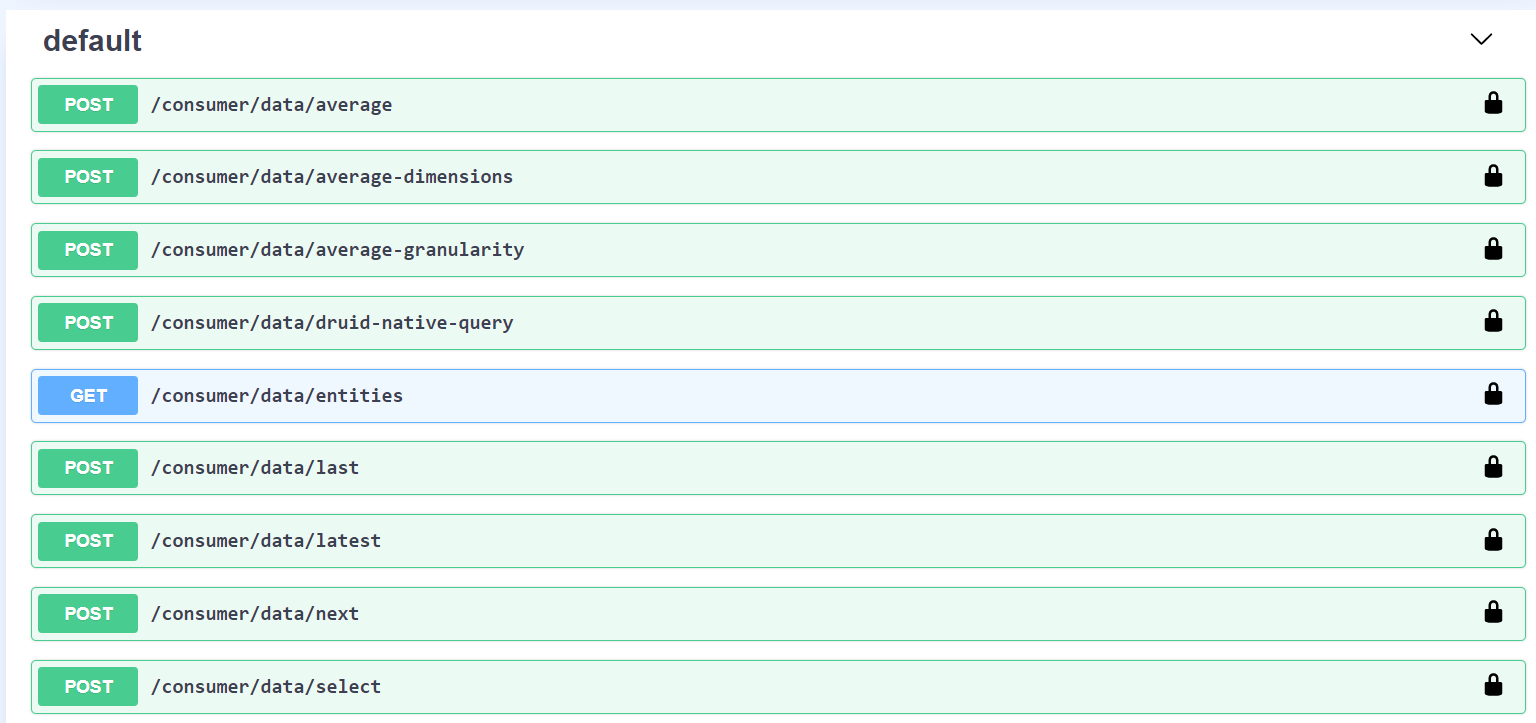Expand the /consumer/data/select path text
The height and width of the screenshot is (723, 1536).
pos(266,687)
